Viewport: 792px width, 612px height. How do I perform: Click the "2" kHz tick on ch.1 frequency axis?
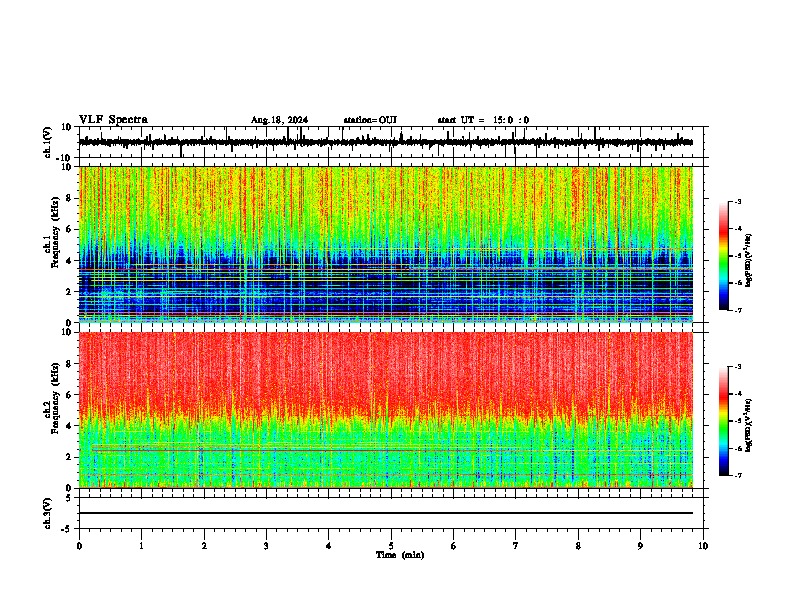pyautogui.click(x=69, y=292)
